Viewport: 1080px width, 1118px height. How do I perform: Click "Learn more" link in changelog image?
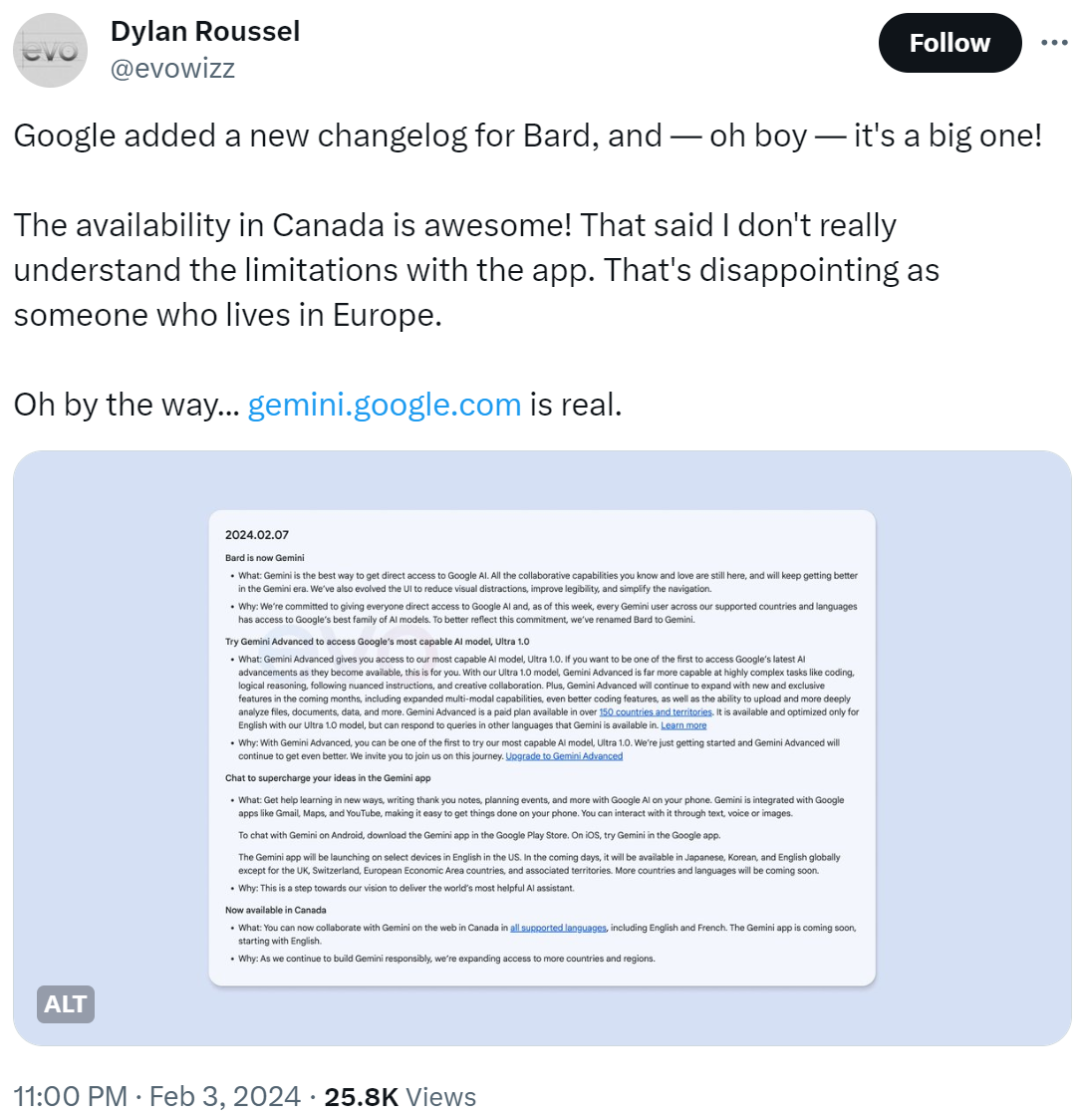[x=683, y=725]
